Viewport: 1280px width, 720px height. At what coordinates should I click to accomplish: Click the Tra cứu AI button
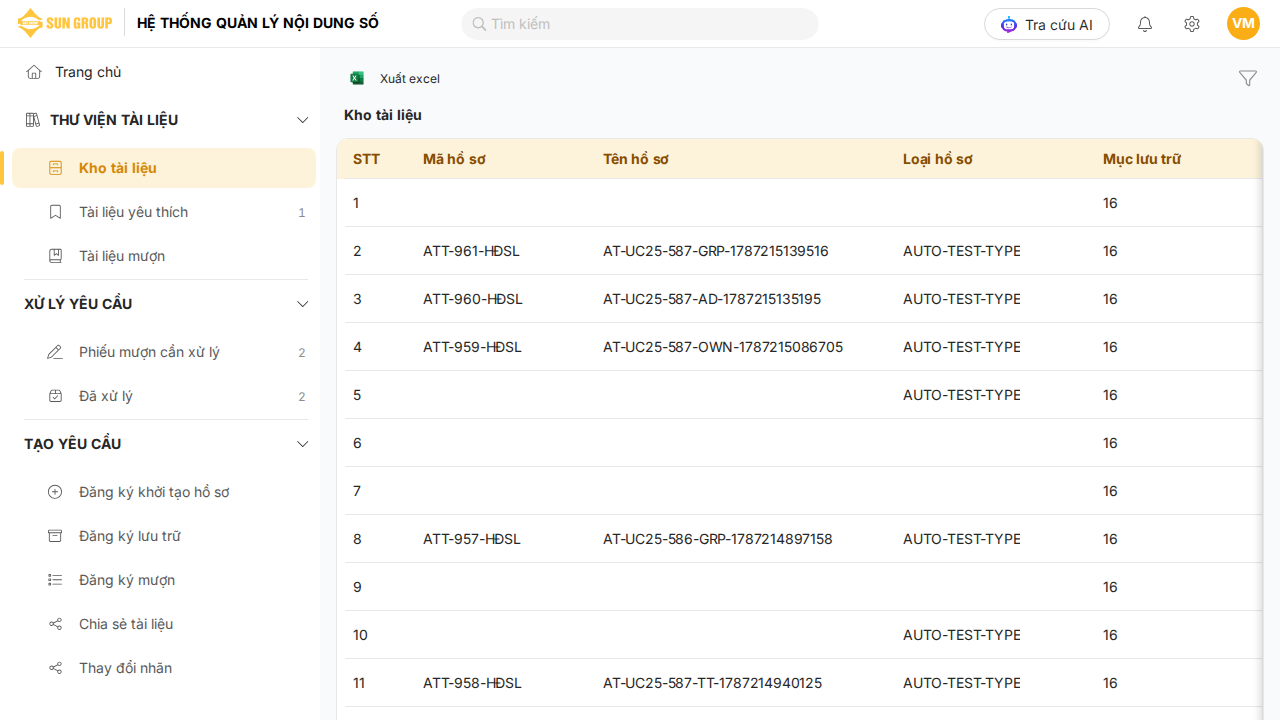coord(1047,24)
